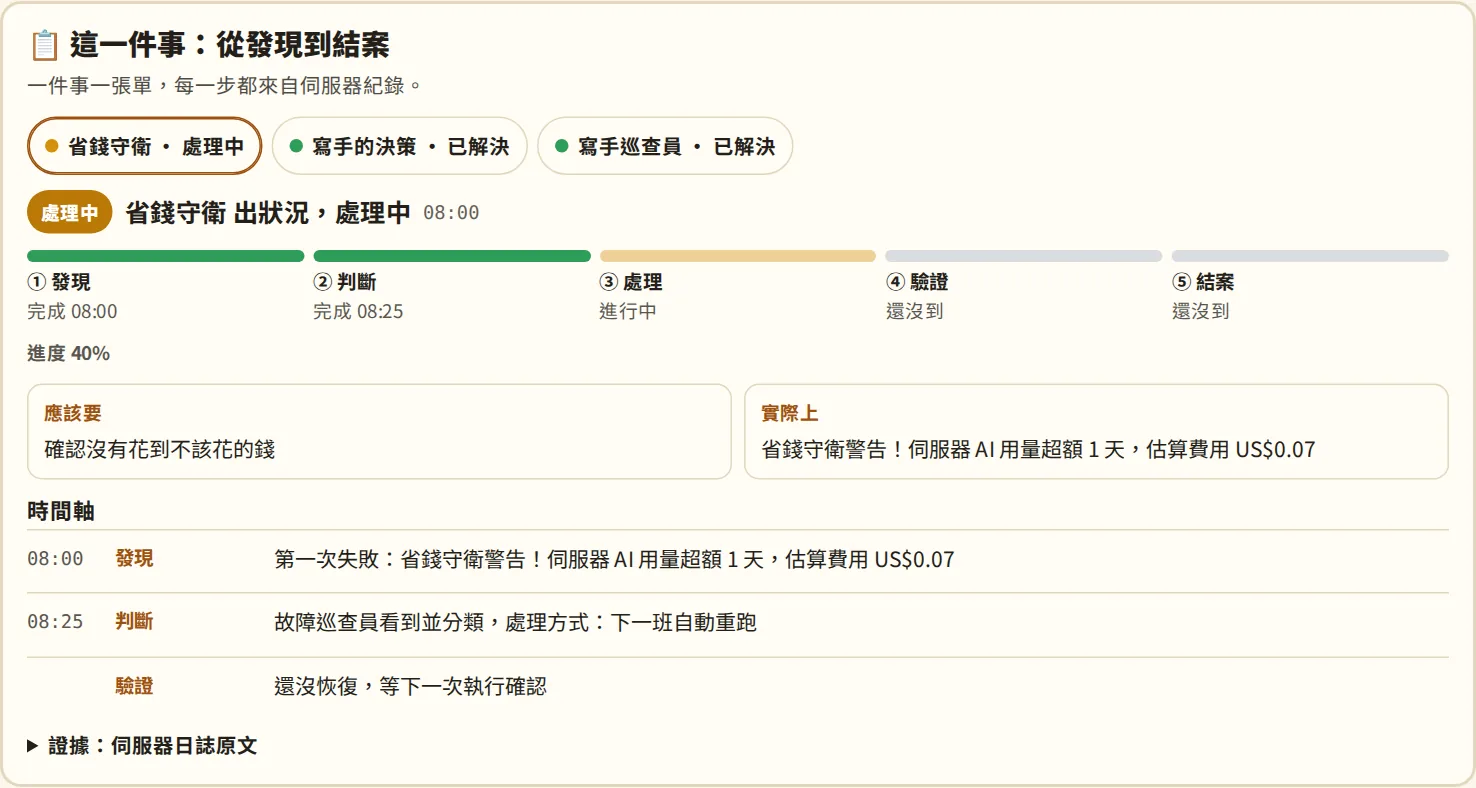Select the 省錢守衛 · 處理中 tab

[144, 146]
